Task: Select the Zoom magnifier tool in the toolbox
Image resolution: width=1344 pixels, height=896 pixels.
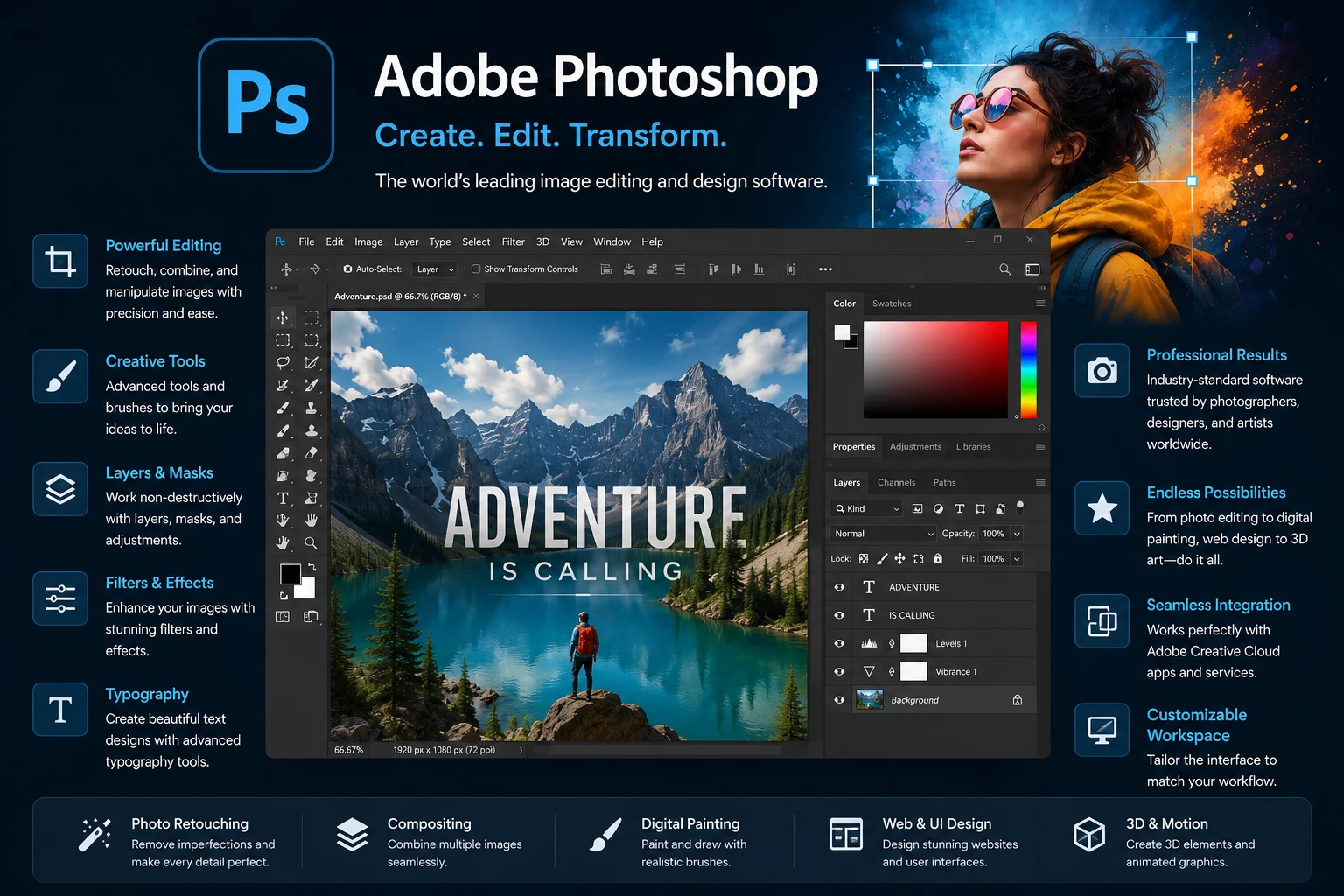Action: 311,542
